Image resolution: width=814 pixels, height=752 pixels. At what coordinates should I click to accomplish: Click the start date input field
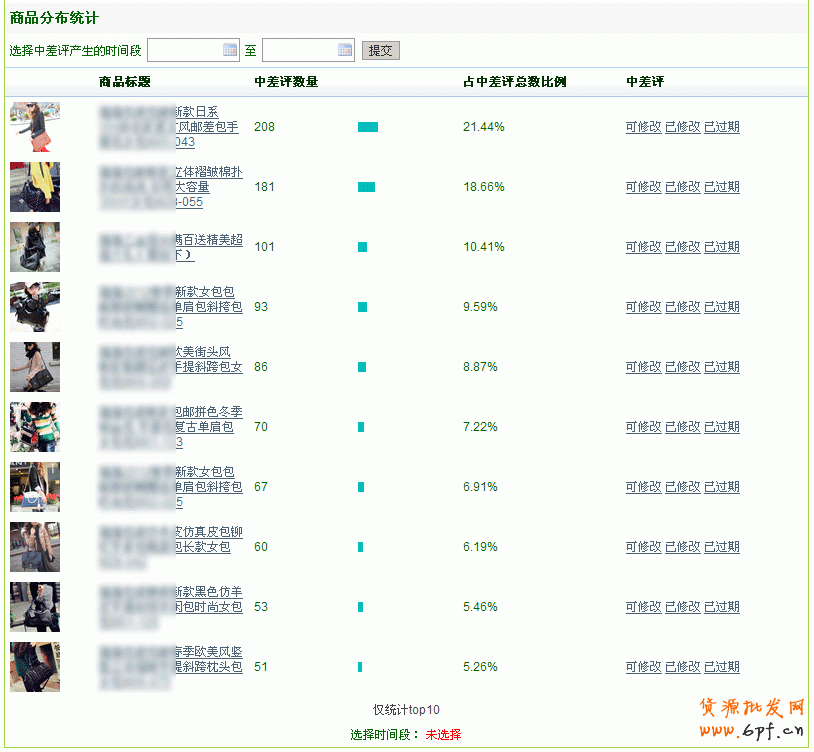click(184, 49)
